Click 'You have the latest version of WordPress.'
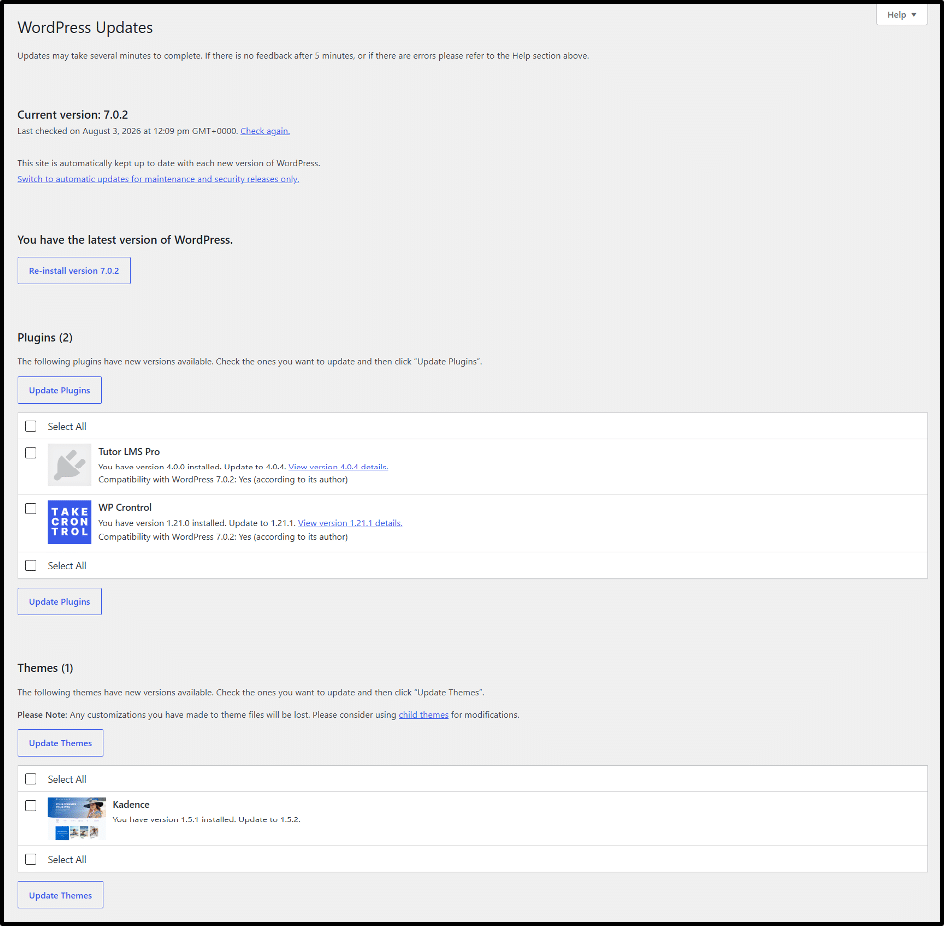The width and height of the screenshot is (944, 926). click(x=125, y=240)
